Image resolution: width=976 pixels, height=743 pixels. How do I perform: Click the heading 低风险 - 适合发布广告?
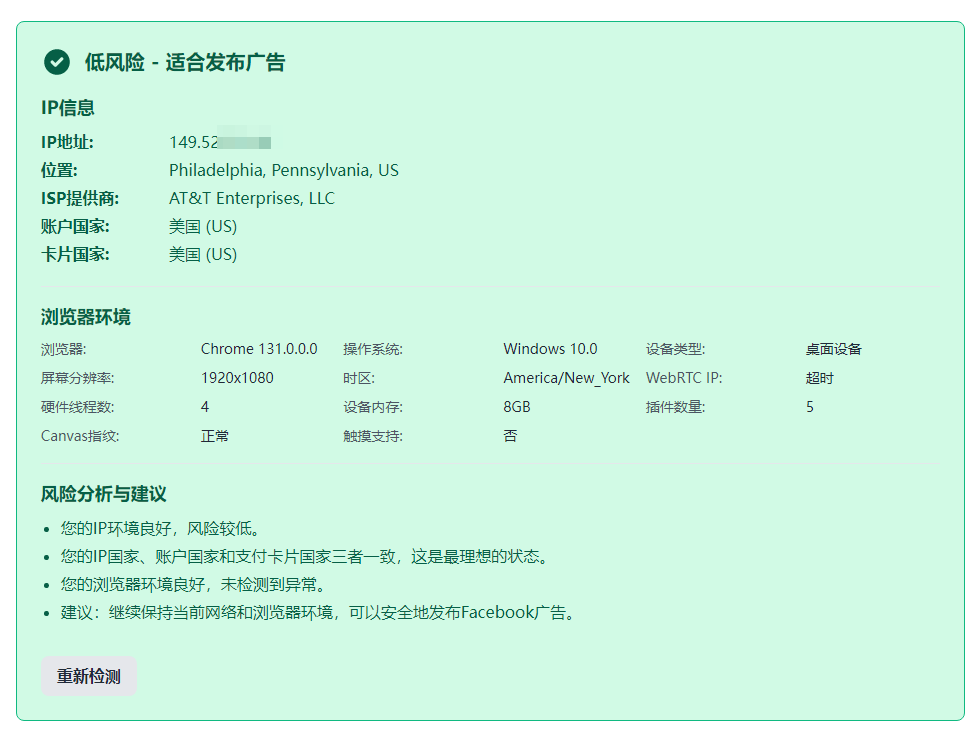tap(185, 62)
